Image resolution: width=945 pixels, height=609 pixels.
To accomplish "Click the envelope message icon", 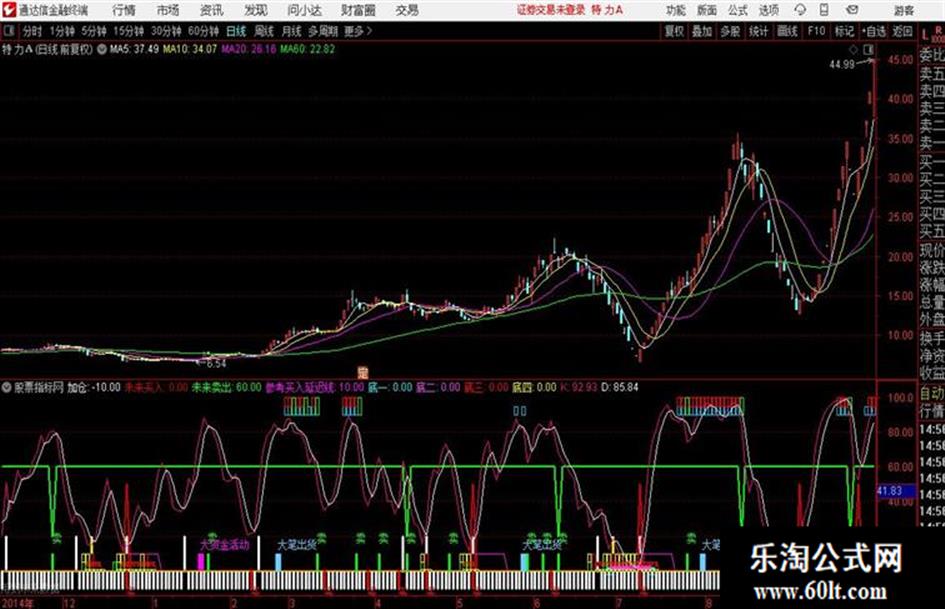I will 852,10.
